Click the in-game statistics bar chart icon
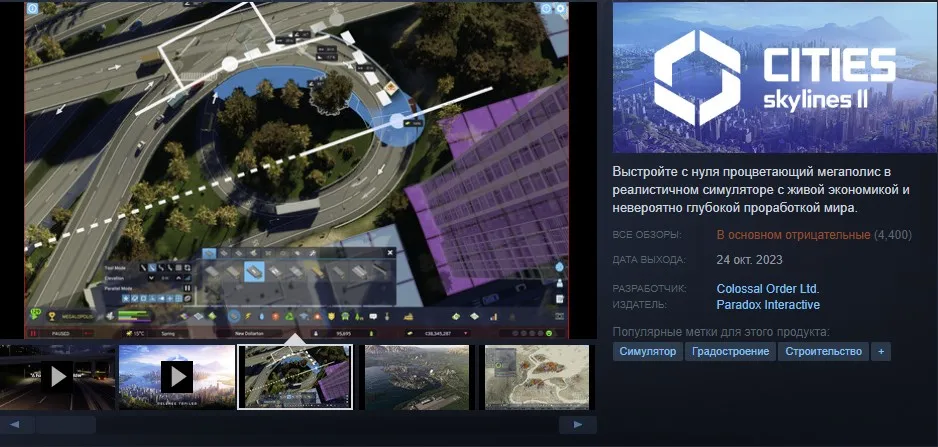938x447 pixels. [x=494, y=316]
